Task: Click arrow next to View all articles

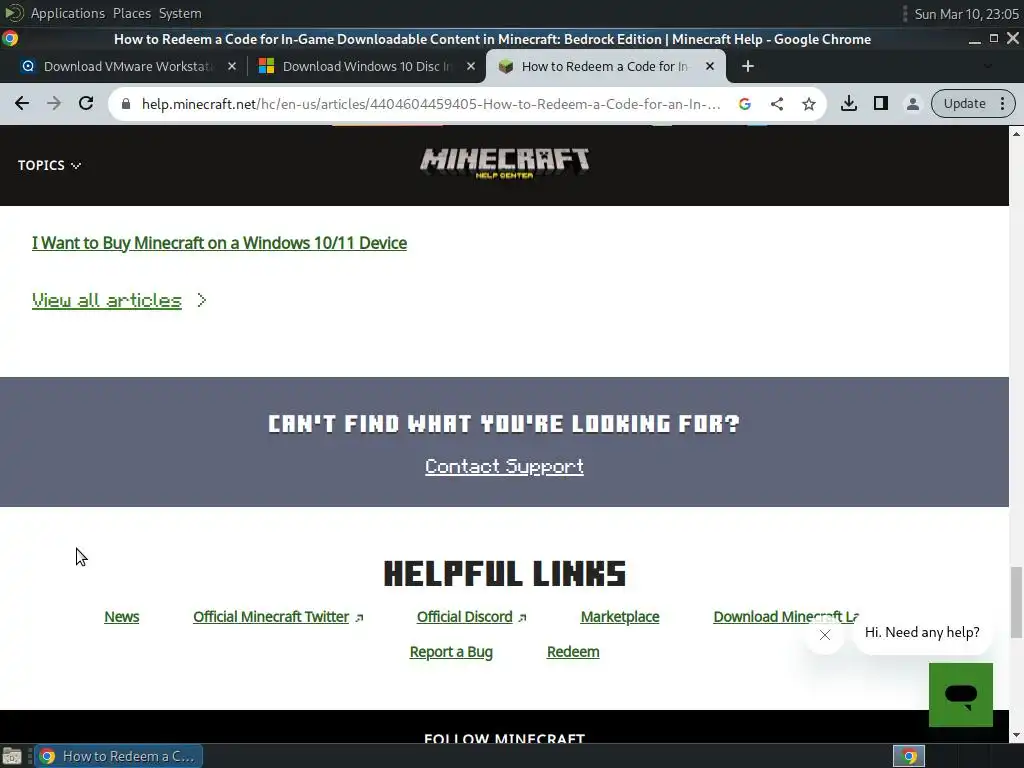Action: [202, 300]
